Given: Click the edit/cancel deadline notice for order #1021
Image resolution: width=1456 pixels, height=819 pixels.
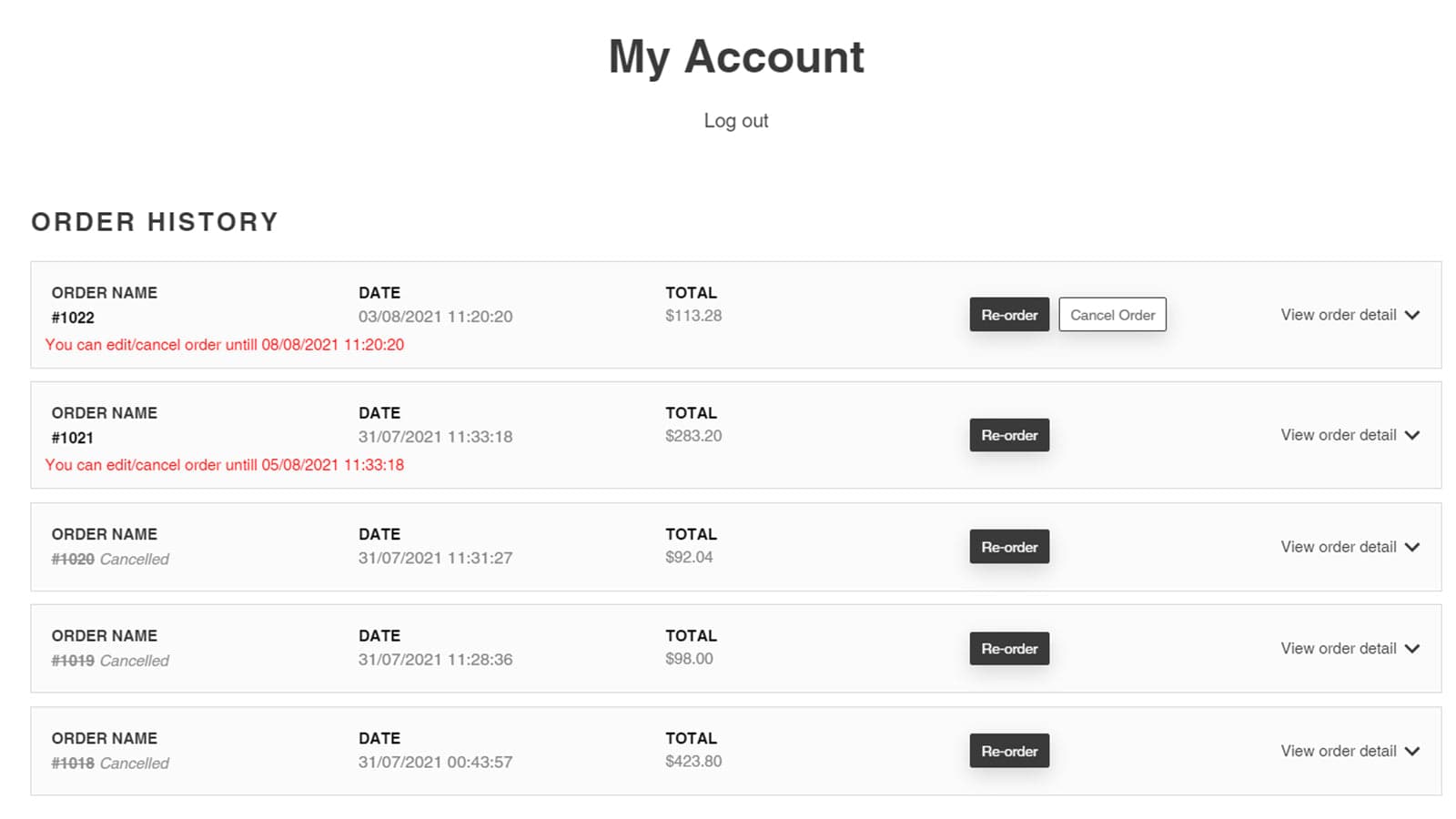Looking at the screenshot, I should click(x=224, y=465).
